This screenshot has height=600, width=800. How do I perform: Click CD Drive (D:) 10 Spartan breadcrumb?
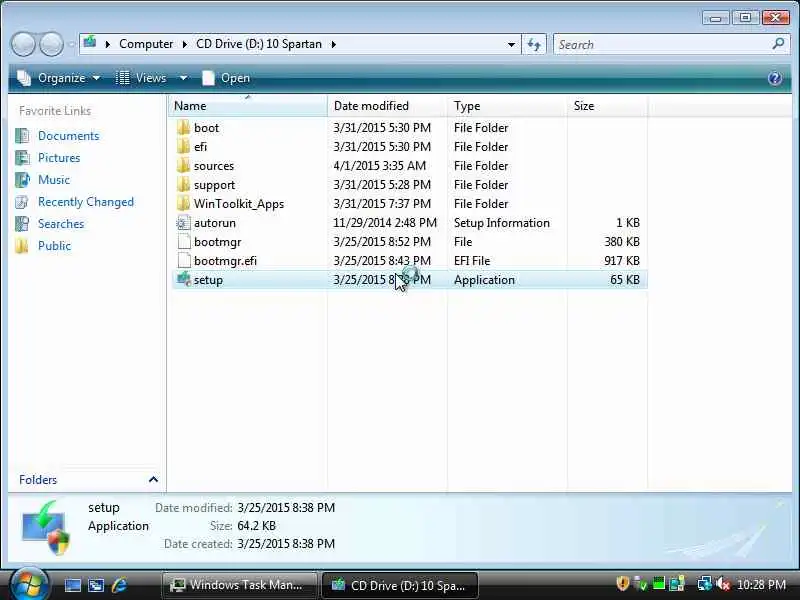[x=259, y=44]
